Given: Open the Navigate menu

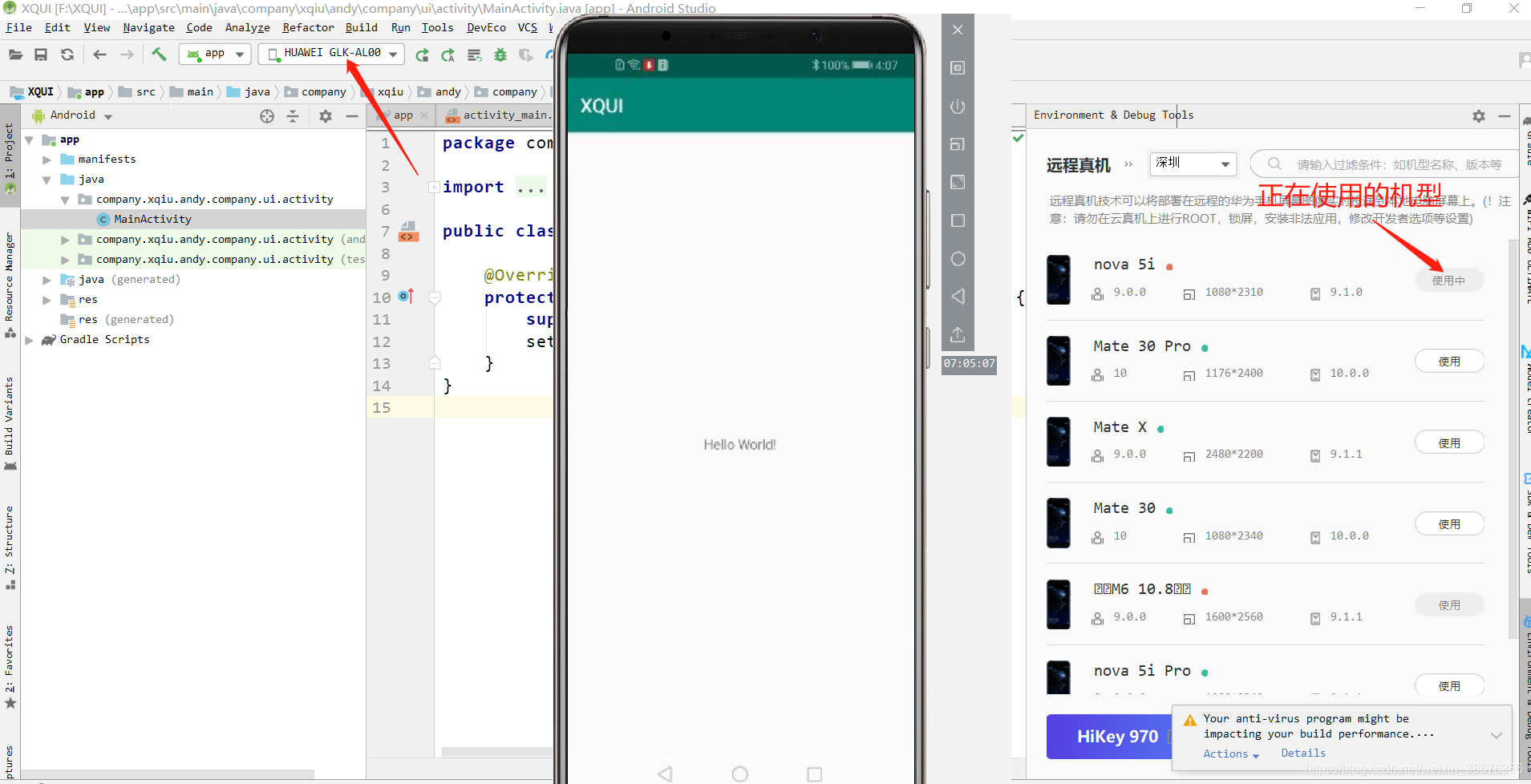Looking at the screenshot, I should 148,27.
